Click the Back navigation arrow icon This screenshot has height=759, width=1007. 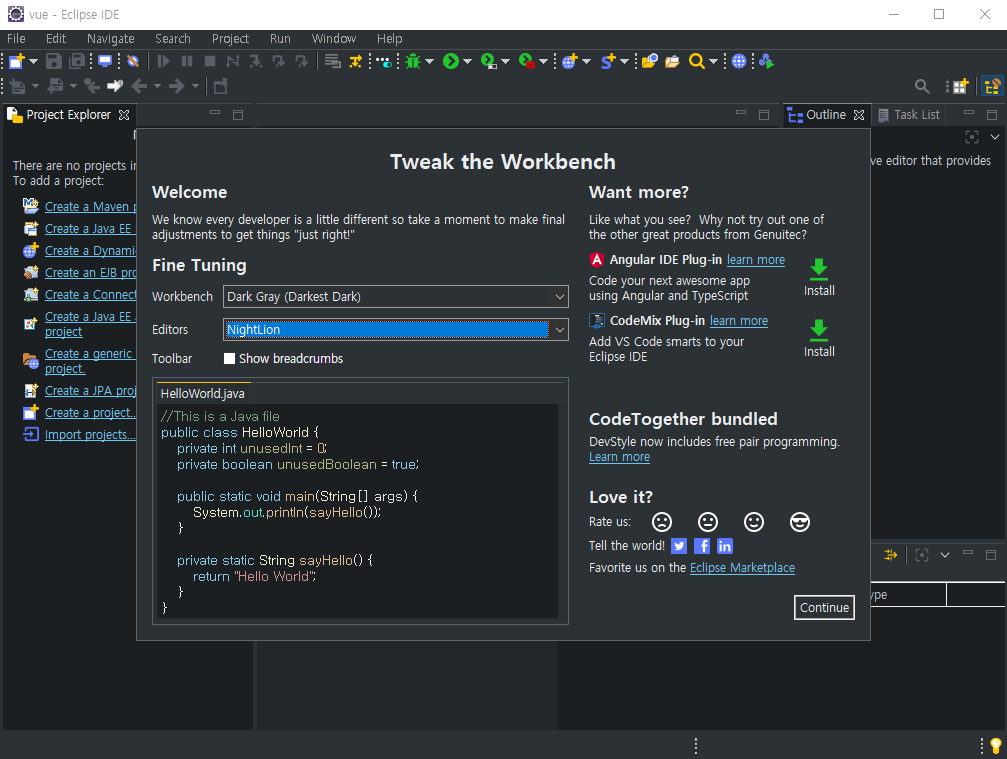click(x=139, y=86)
